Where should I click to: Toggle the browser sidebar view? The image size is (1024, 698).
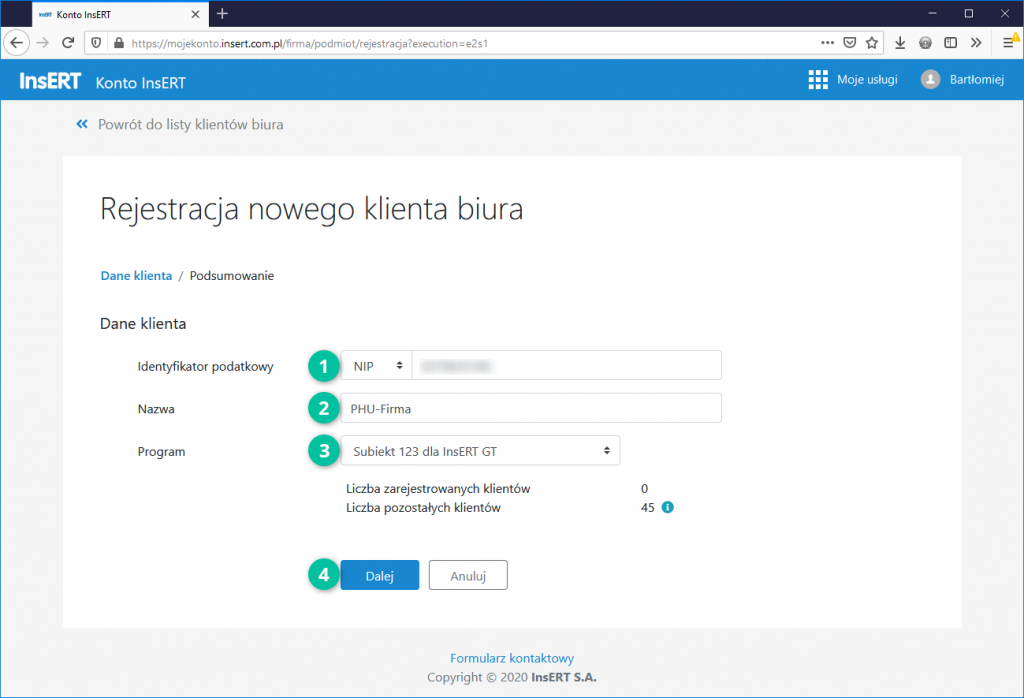(x=951, y=43)
